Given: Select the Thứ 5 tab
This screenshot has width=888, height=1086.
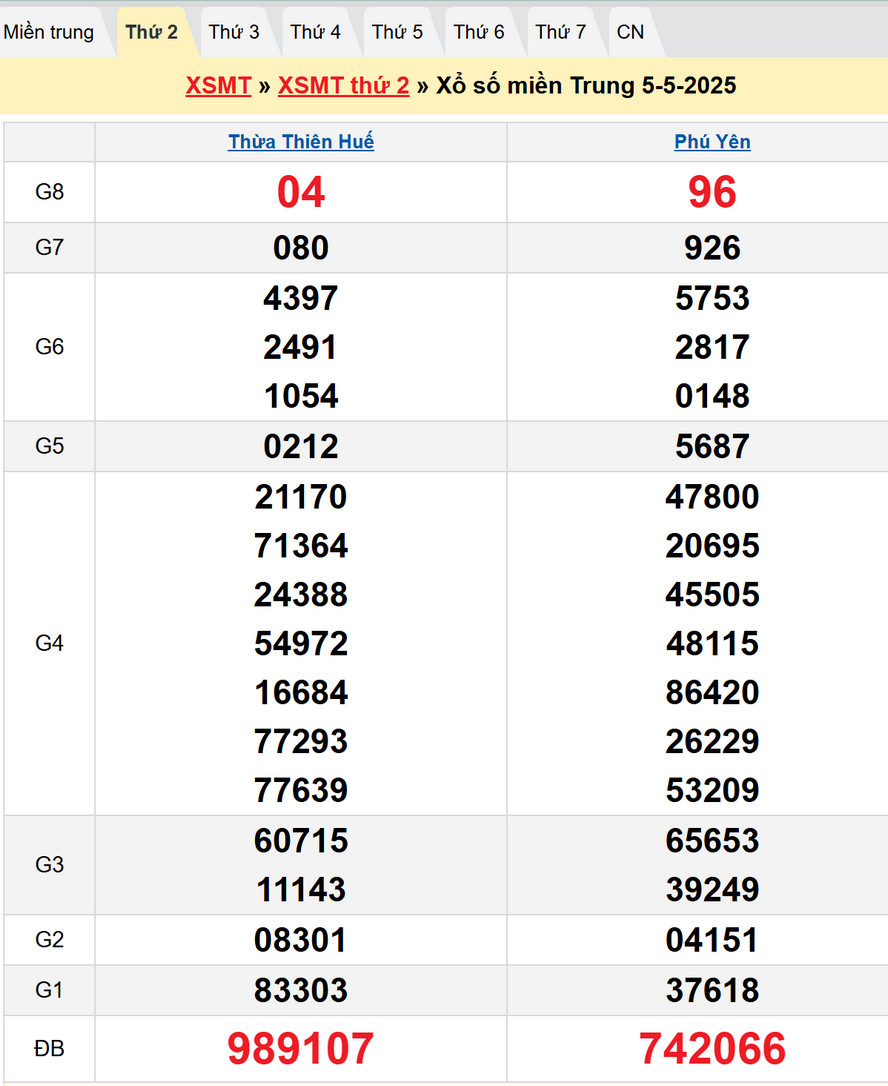Looking at the screenshot, I should click(x=398, y=32).
